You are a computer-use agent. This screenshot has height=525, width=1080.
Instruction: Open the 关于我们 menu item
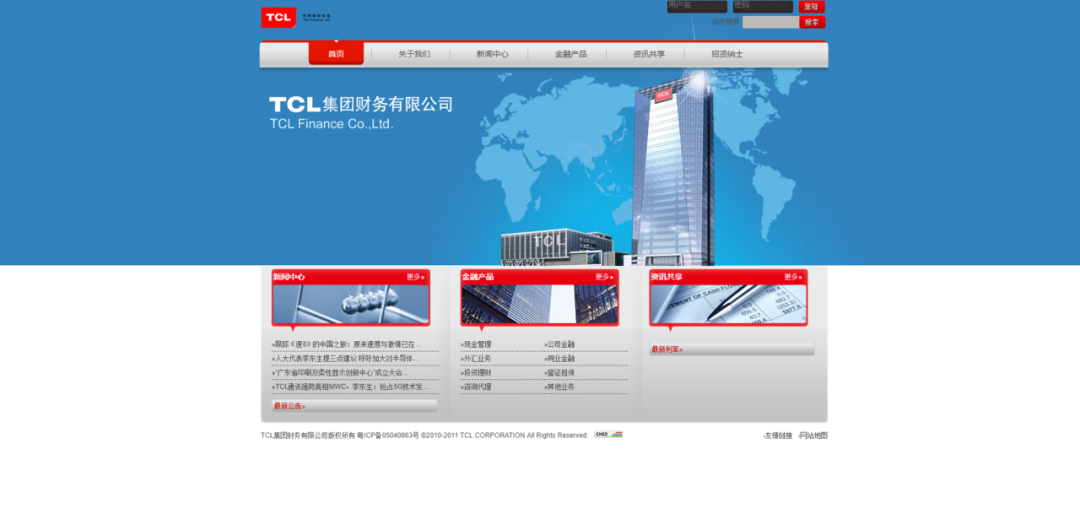(414, 54)
